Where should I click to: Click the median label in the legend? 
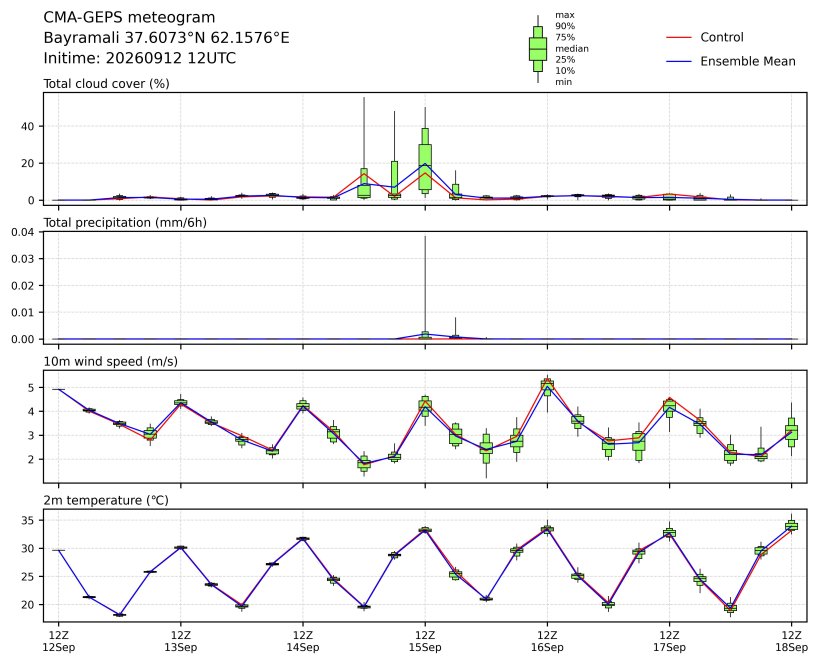[572, 49]
